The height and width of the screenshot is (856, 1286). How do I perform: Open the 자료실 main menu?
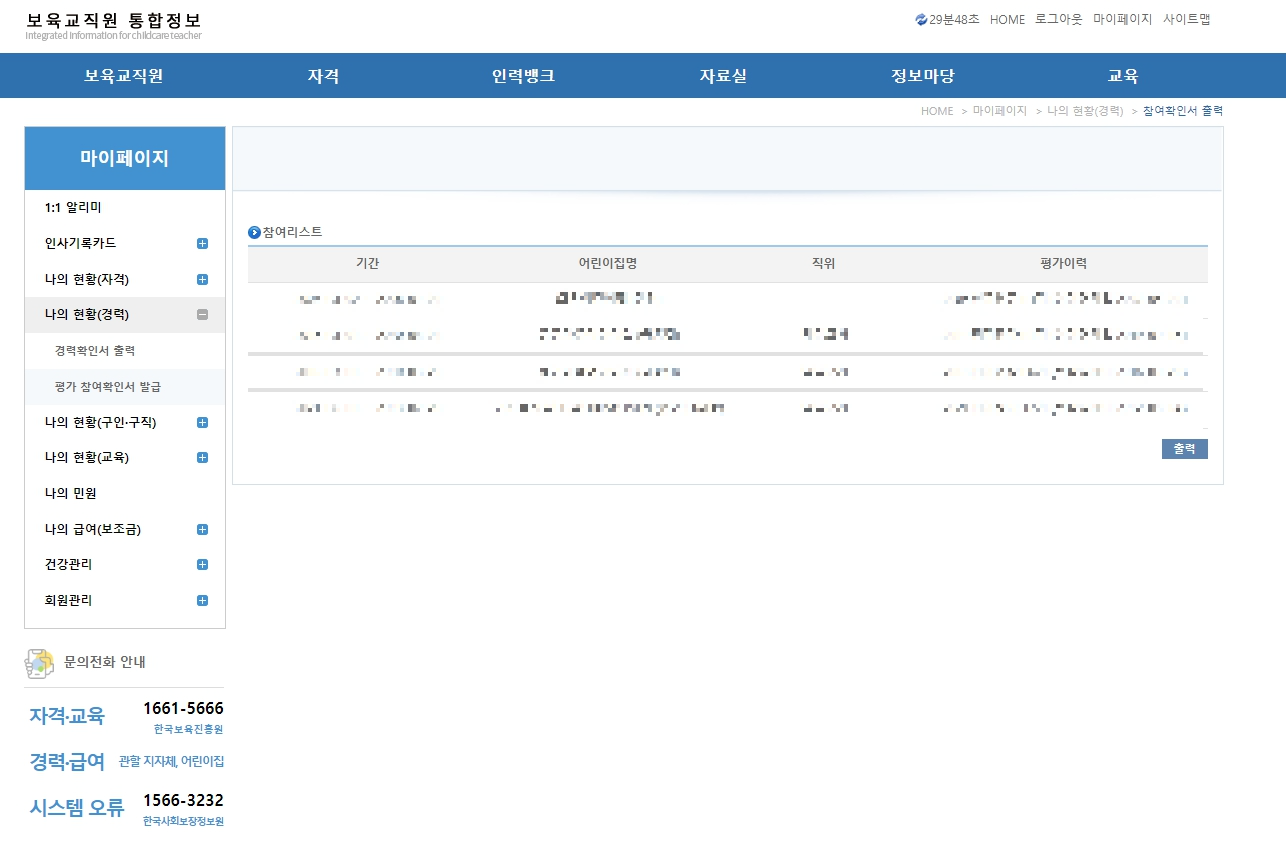pos(723,76)
